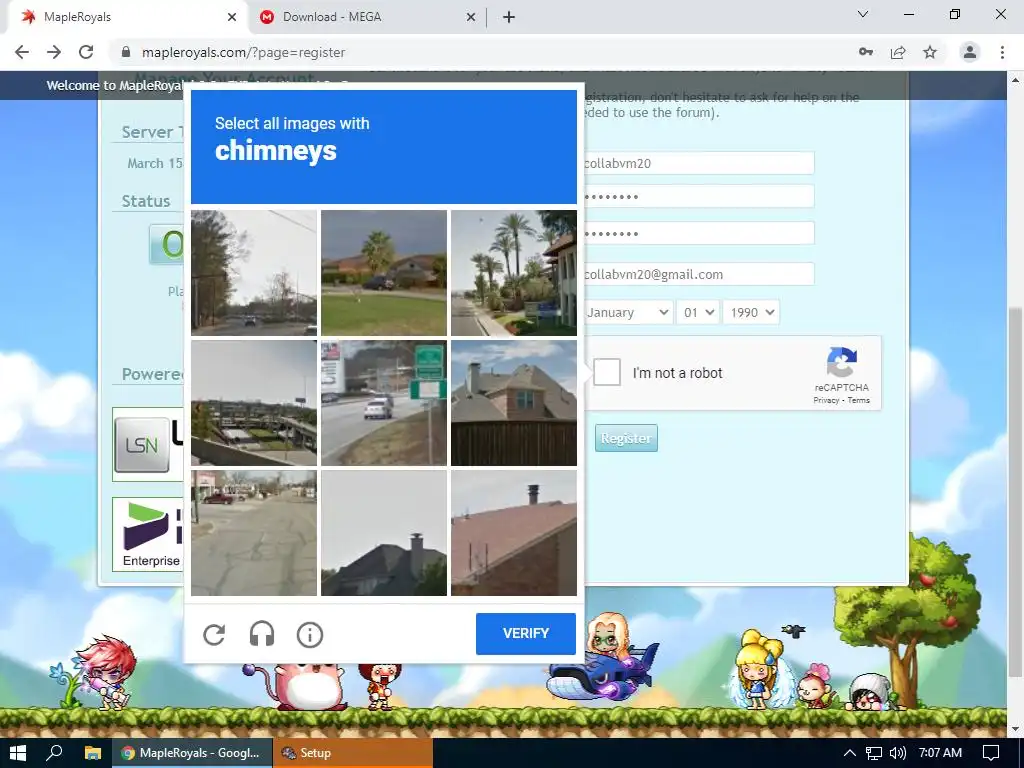Viewport: 1024px width, 768px height.
Task: View site security lock information
Action: coord(126,52)
